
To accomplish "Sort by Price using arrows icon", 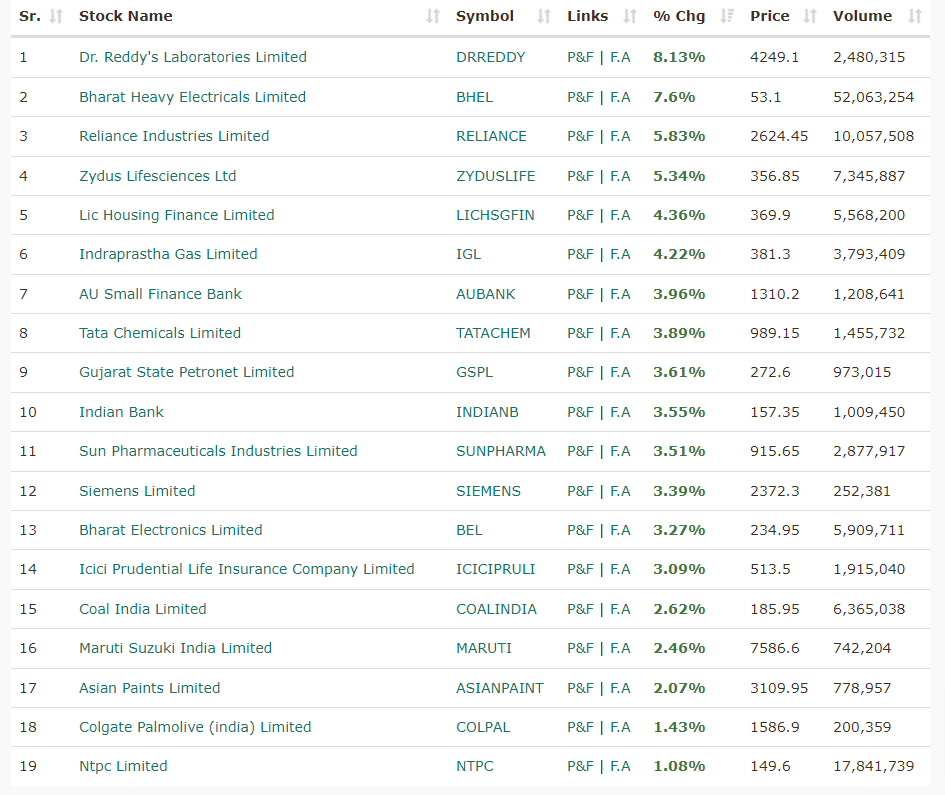I will click(810, 16).
